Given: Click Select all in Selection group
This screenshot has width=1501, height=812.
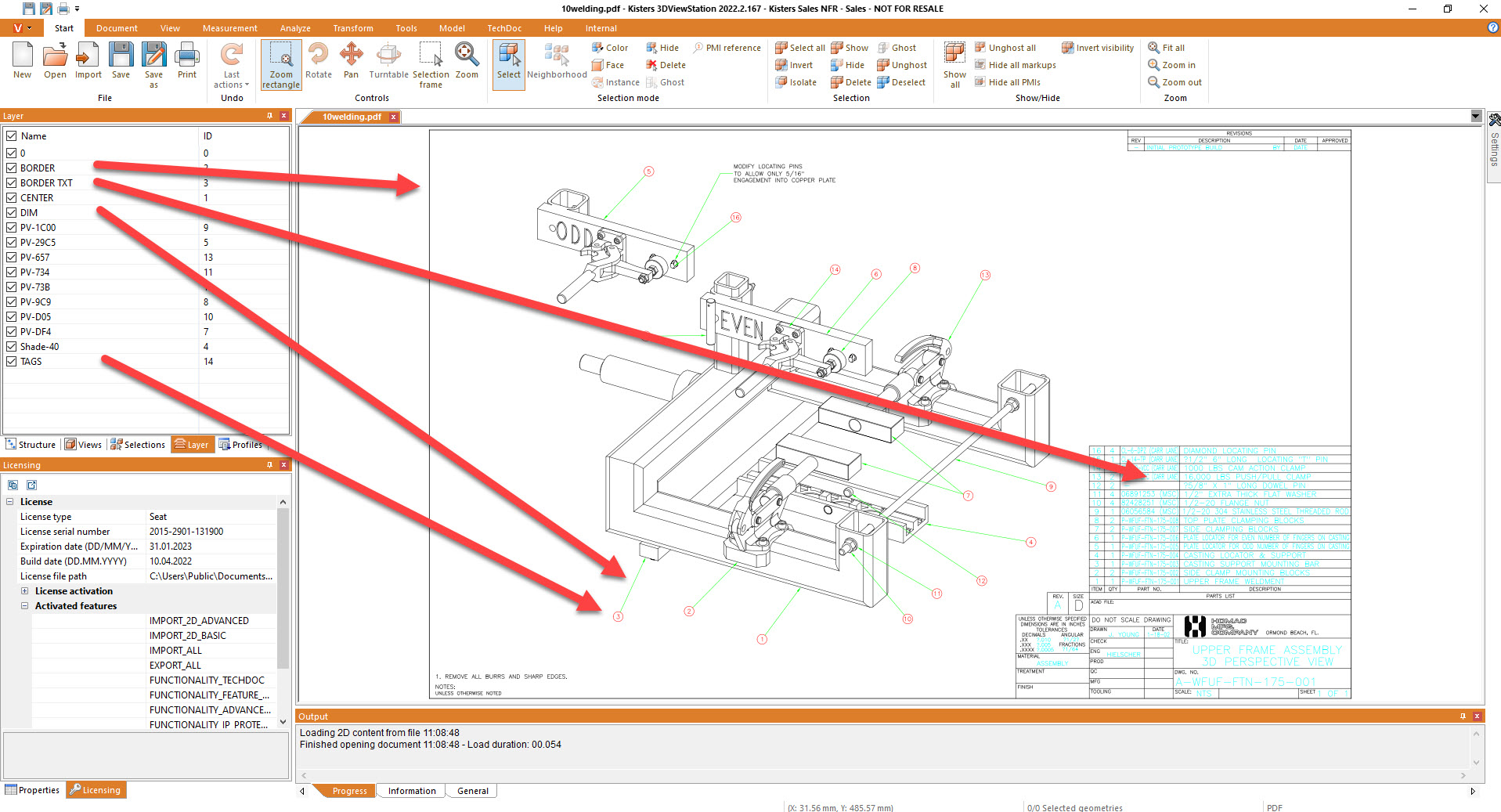Looking at the screenshot, I should tap(800, 48).
